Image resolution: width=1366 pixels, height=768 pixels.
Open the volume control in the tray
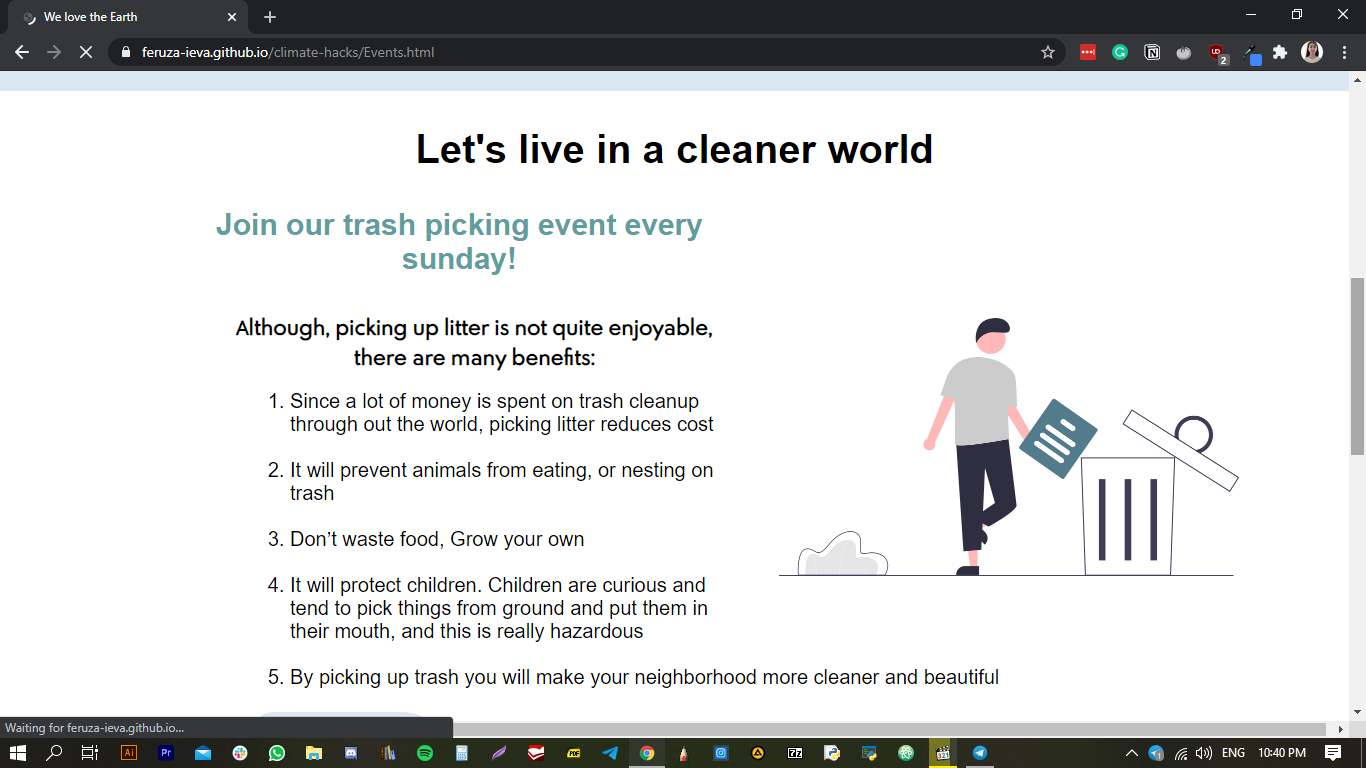coord(1203,753)
